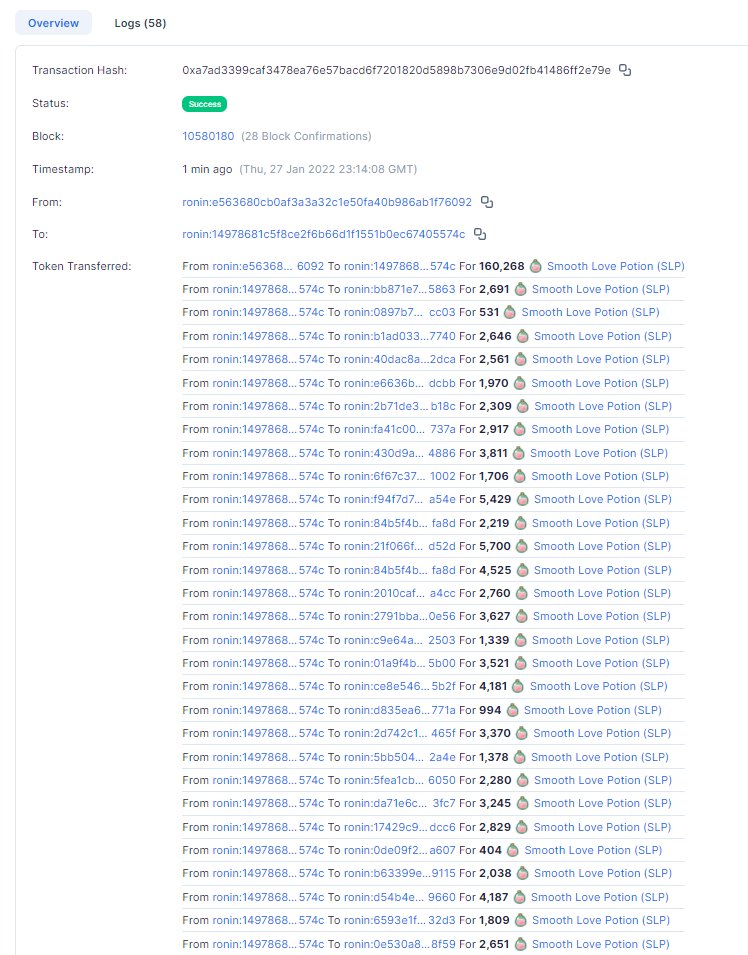Image resolution: width=748 pixels, height=955 pixels.
Task: Copy the From address icon
Action: 487,202
